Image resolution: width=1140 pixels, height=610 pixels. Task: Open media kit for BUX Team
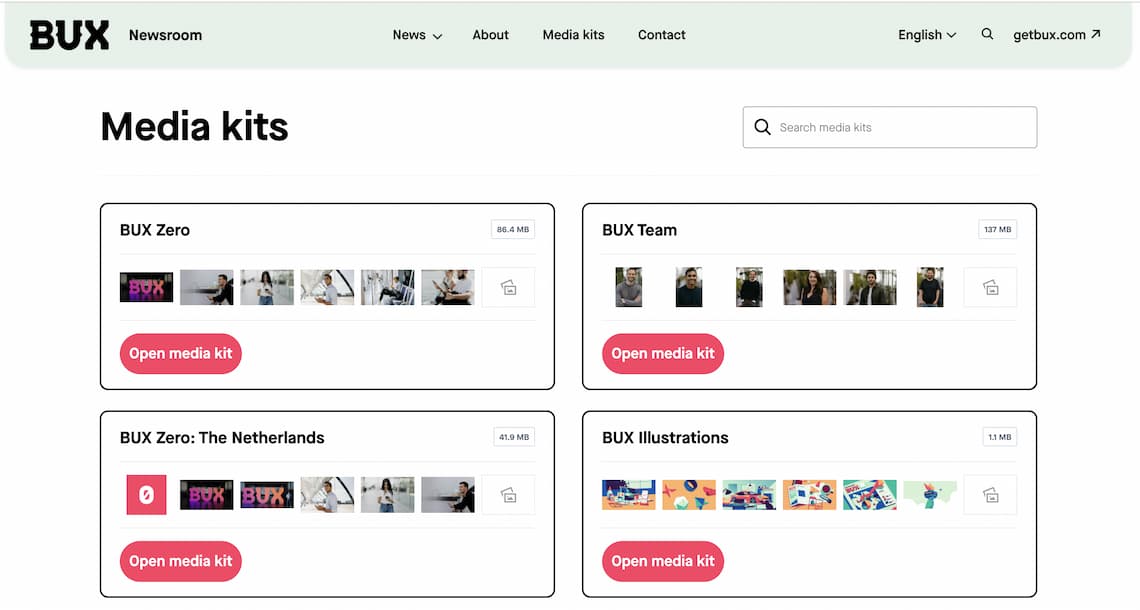pos(663,353)
